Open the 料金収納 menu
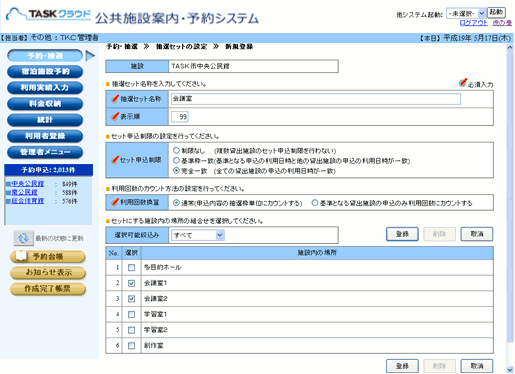This screenshot has width=515, height=374. pyautogui.click(x=45, y=104)
